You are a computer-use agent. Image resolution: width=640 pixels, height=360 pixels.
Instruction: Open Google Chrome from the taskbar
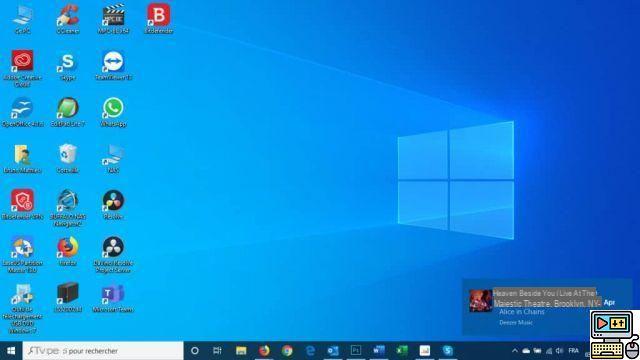(287, 351)
